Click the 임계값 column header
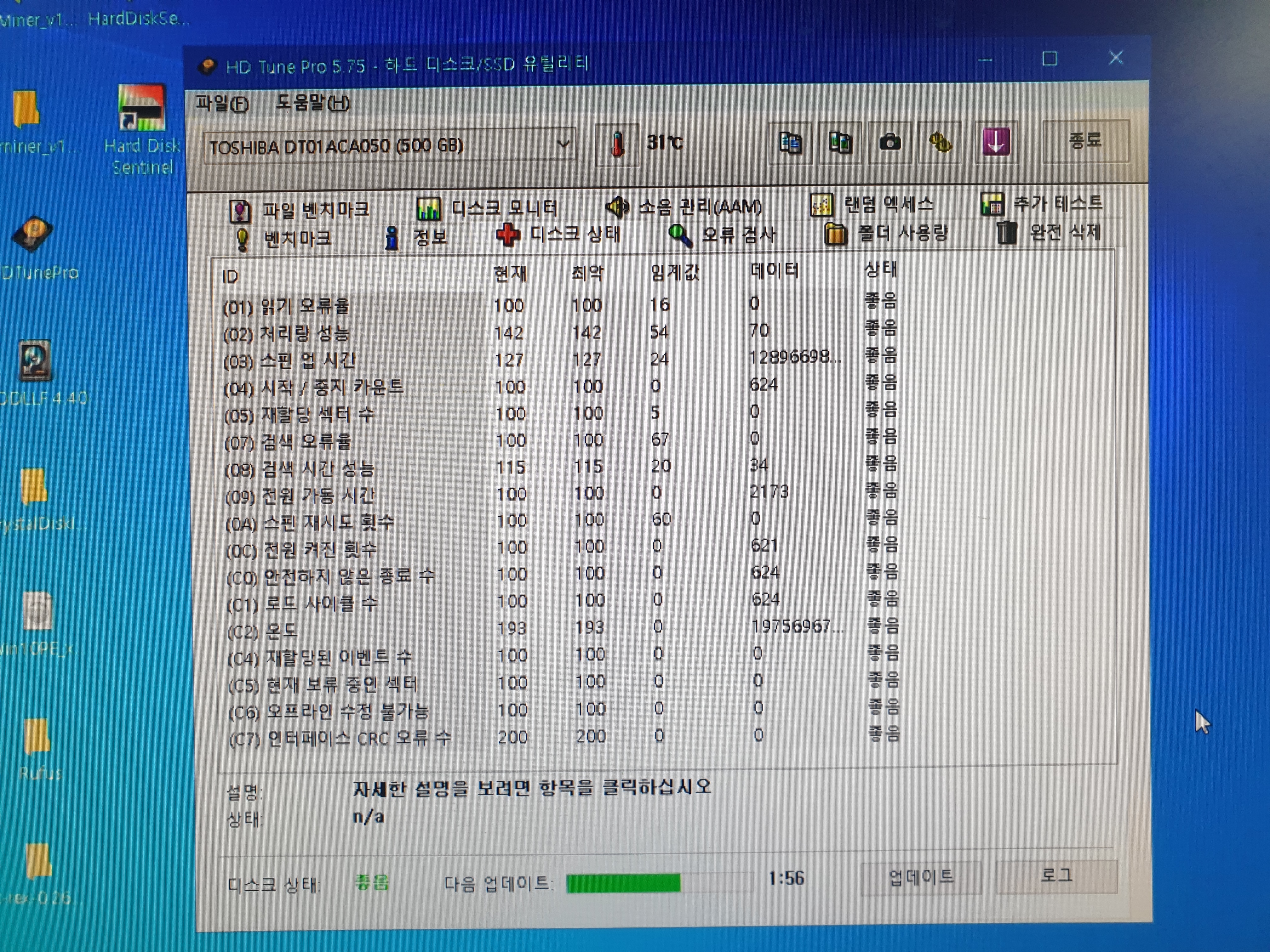The image size is (1270, 952). (x=675, y=272)
